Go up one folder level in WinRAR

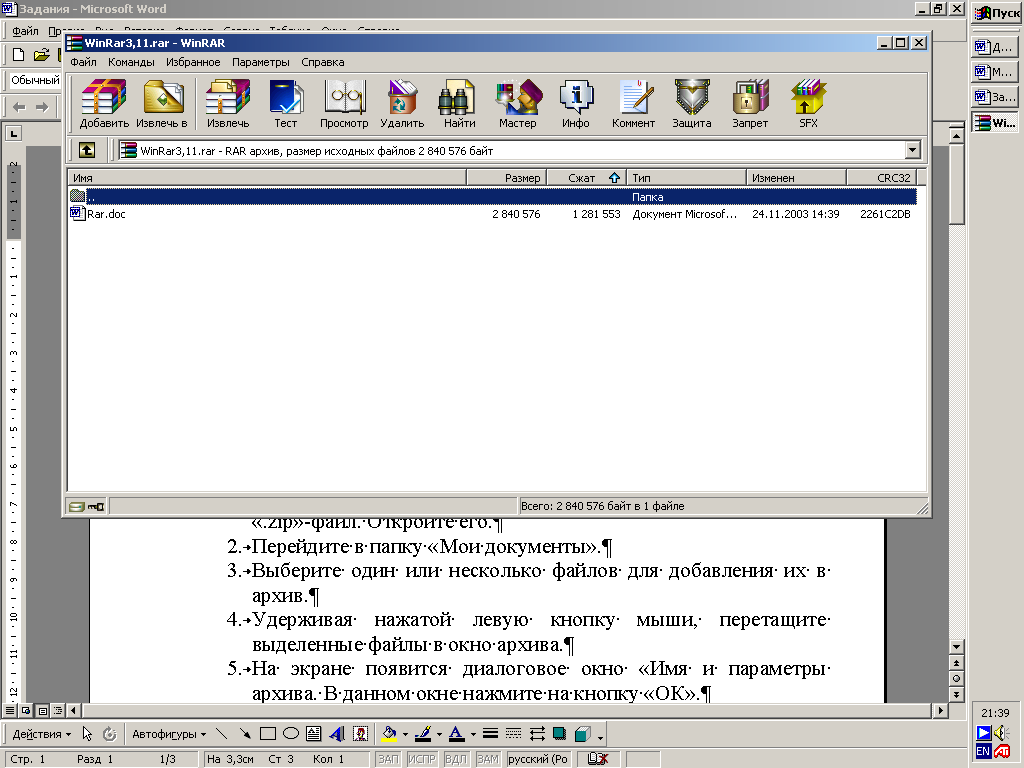pos(87,151)
